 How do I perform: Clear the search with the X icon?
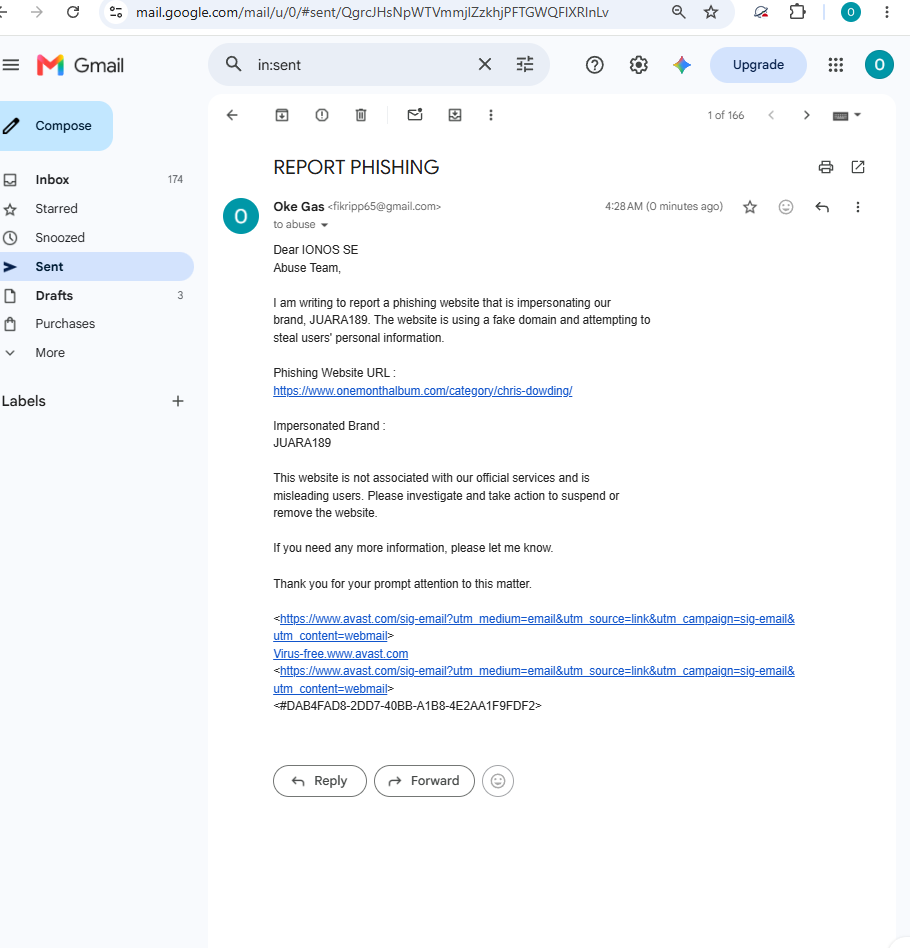coord(484,64)
